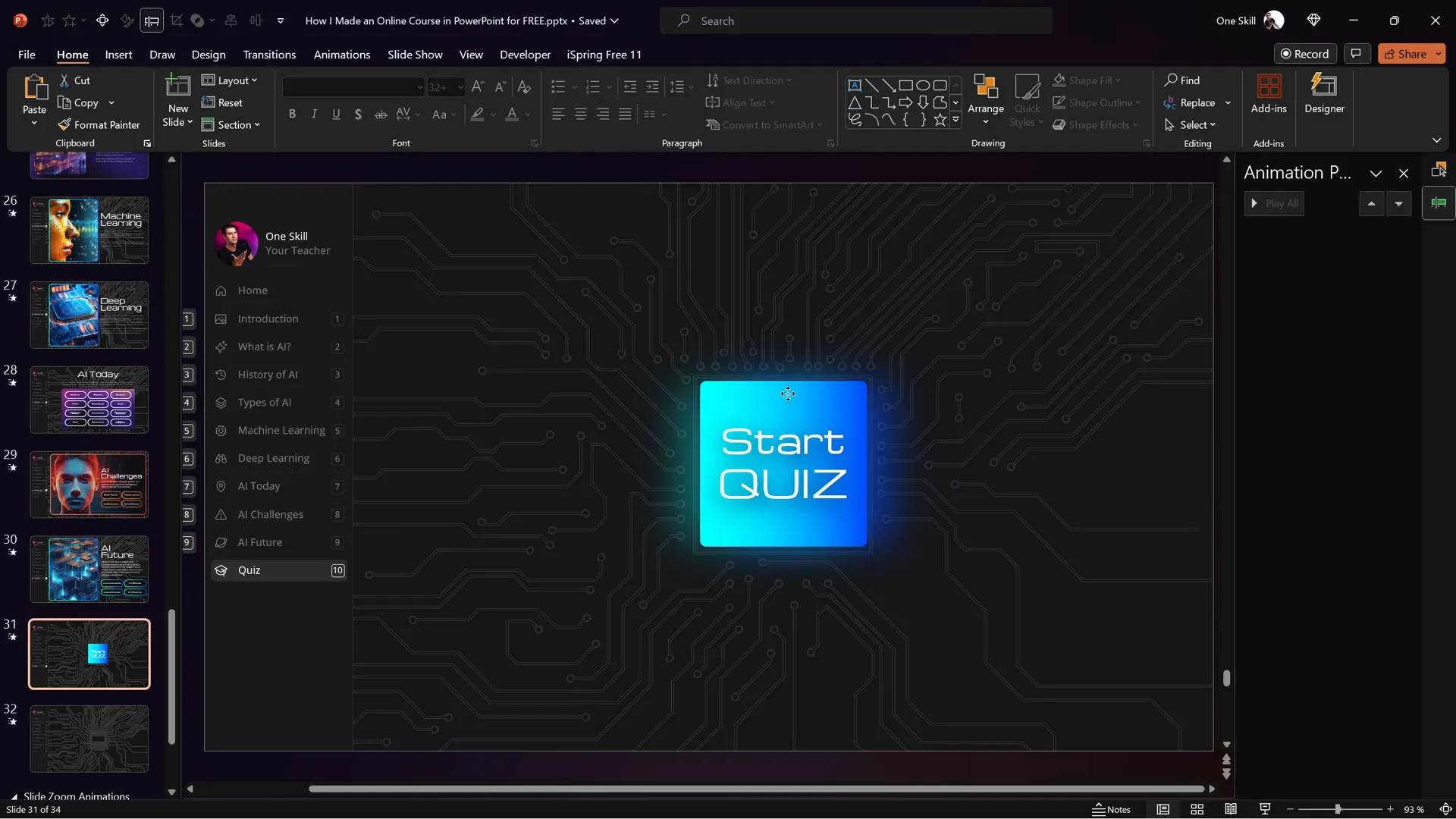This screenshot has height=819, width=1456.
Task: Decrease list indent level
Action: (x=629, y=87)
